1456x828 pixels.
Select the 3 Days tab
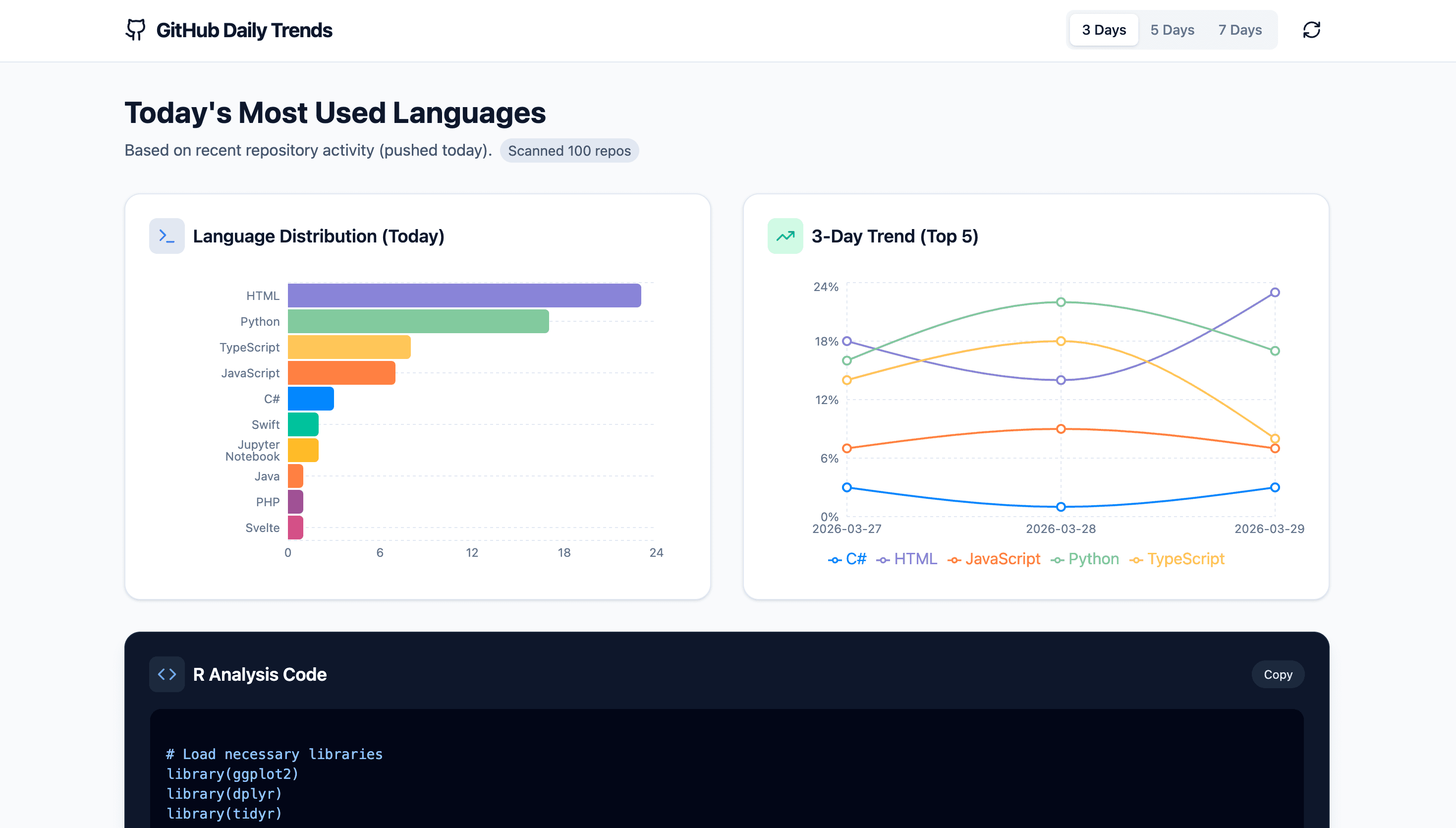tap(1103, 30)
